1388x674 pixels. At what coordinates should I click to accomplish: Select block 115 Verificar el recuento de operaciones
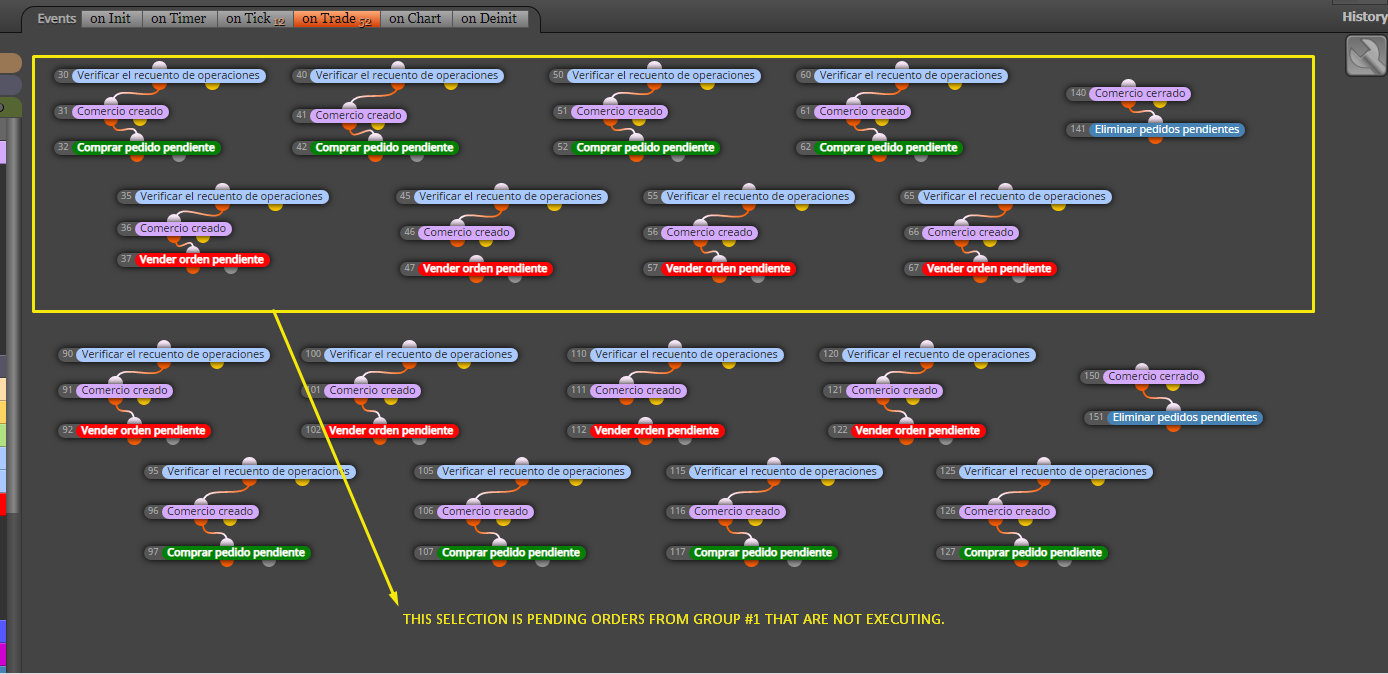tap(775, 472)
